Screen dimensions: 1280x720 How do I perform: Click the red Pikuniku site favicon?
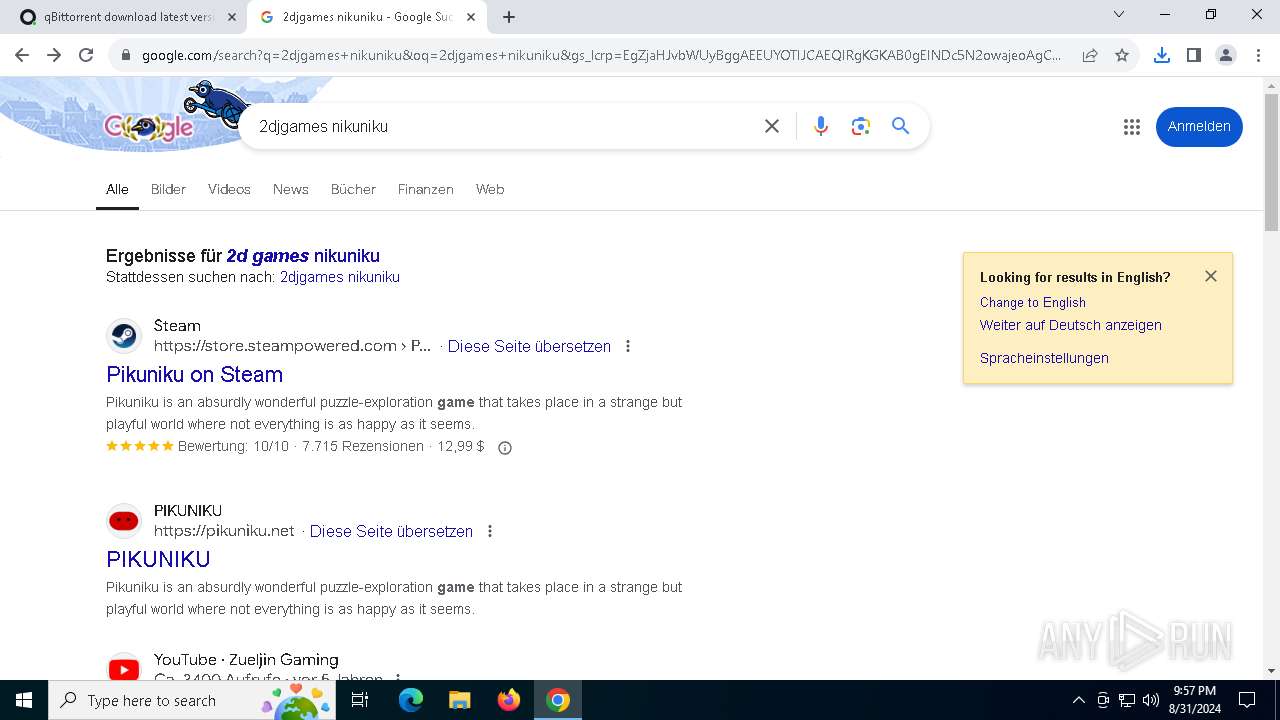click(x=124, y=521)
